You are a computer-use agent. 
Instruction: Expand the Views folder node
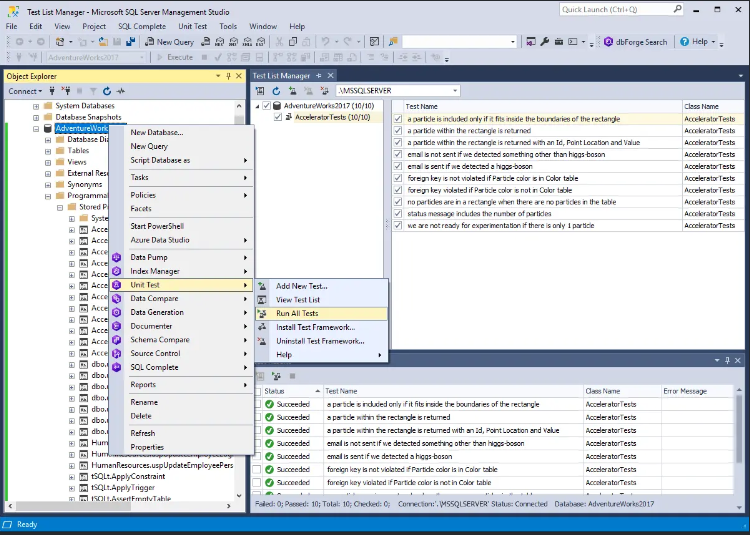(x=48, y=163)
